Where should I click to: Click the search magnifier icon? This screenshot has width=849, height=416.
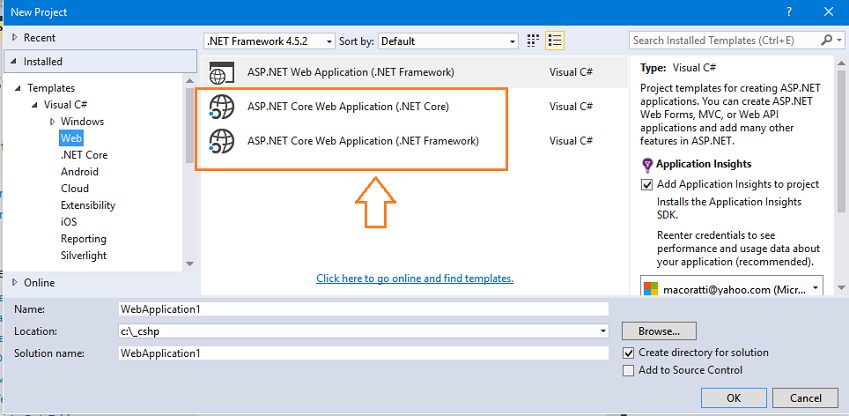point(827,41)
